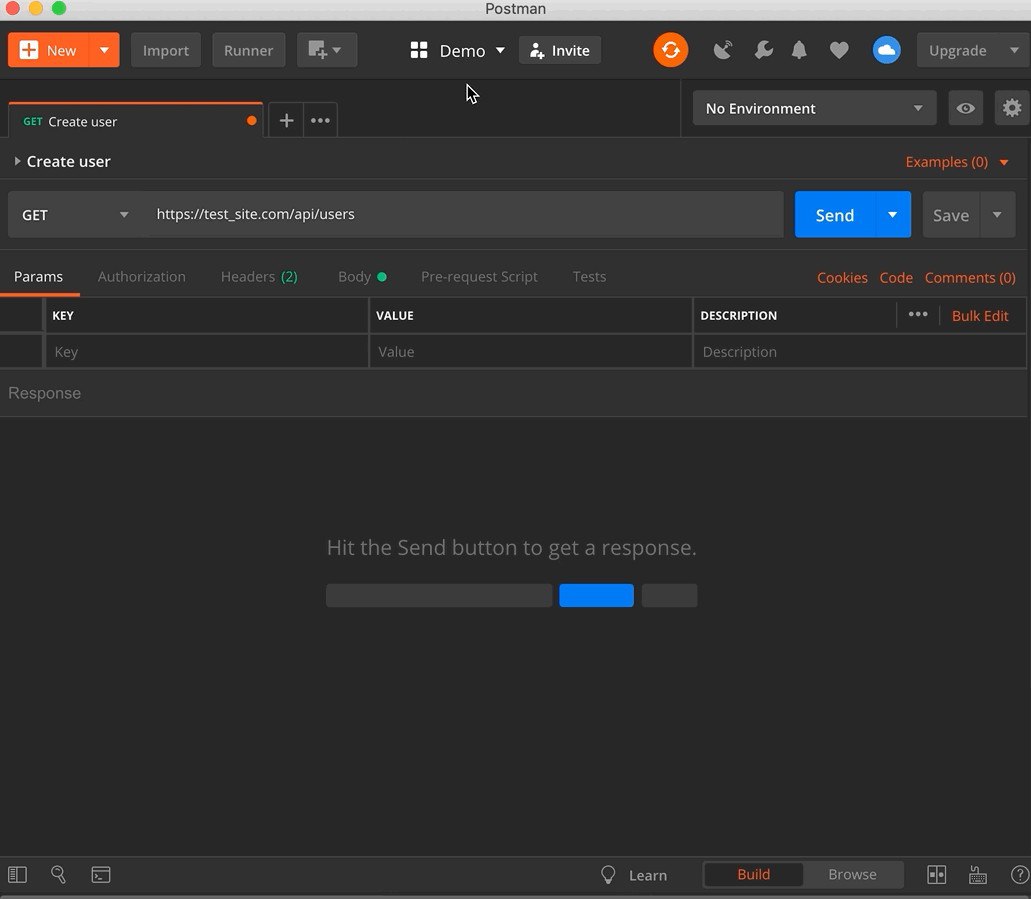Image resolution: width=1031 pixels, height=899 pixels.
Task: Open the params column options ellipsis
Action: [x=918, y=314]
